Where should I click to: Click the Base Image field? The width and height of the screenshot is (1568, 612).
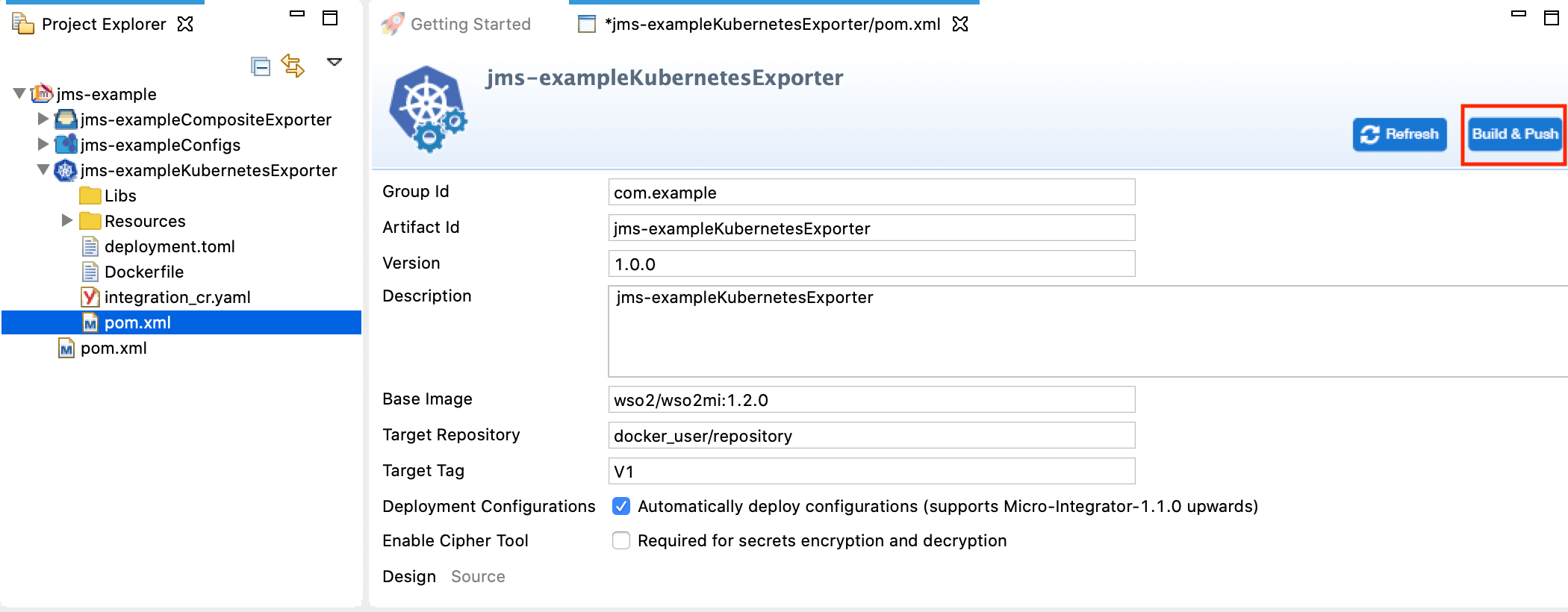point(871,399)
